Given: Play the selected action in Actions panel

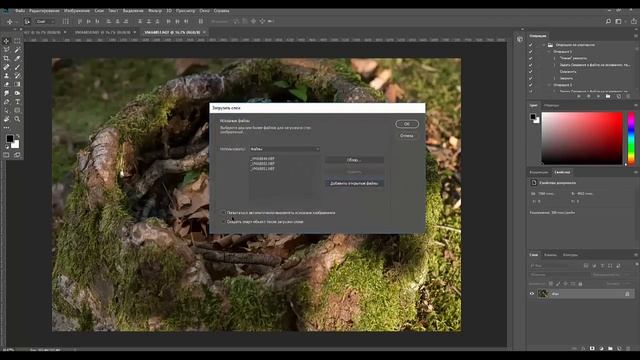Looking at the screenshot, I should tap(598, 96).
